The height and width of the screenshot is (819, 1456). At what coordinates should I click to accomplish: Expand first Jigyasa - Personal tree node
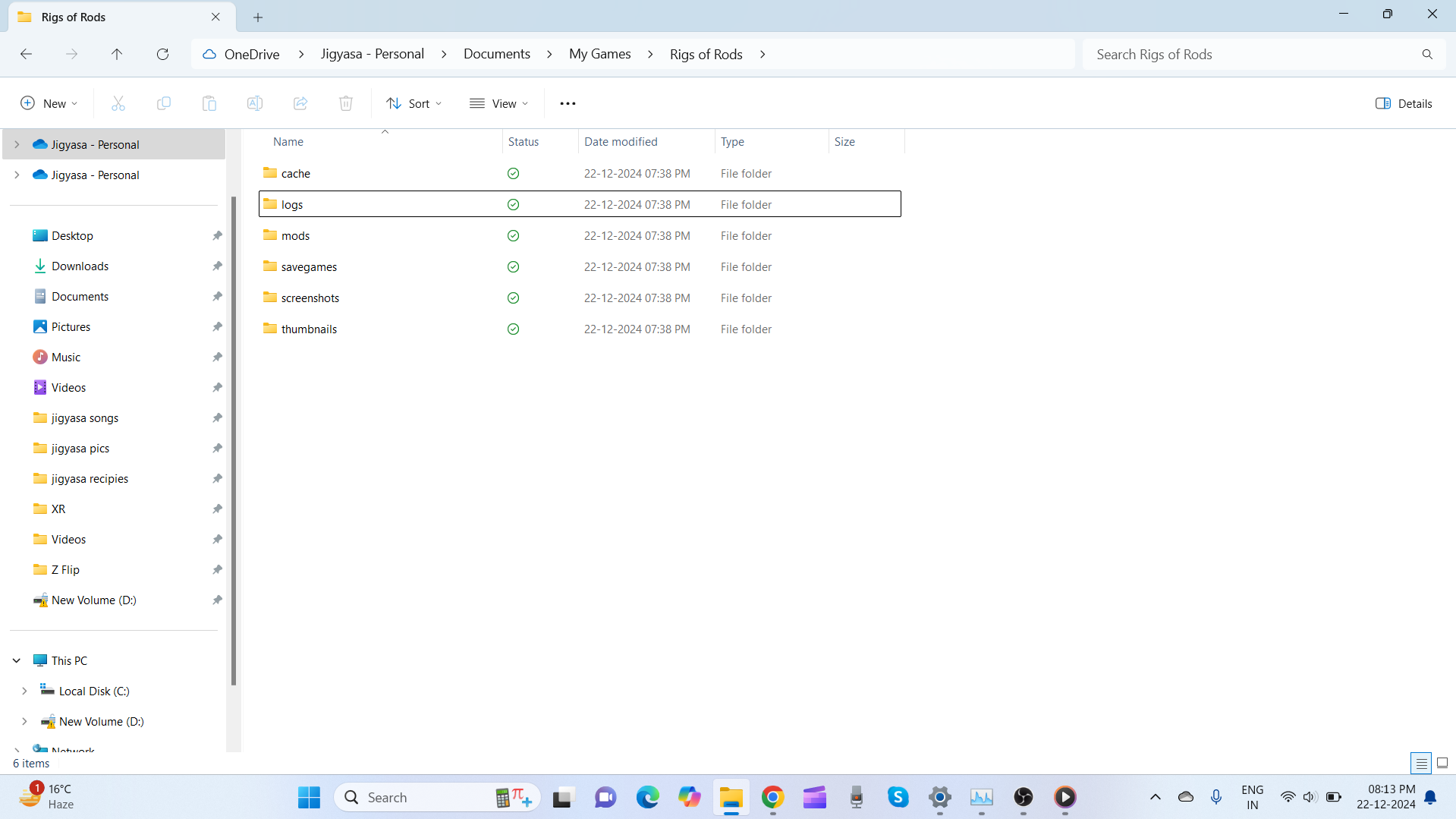tap(17, 144)
